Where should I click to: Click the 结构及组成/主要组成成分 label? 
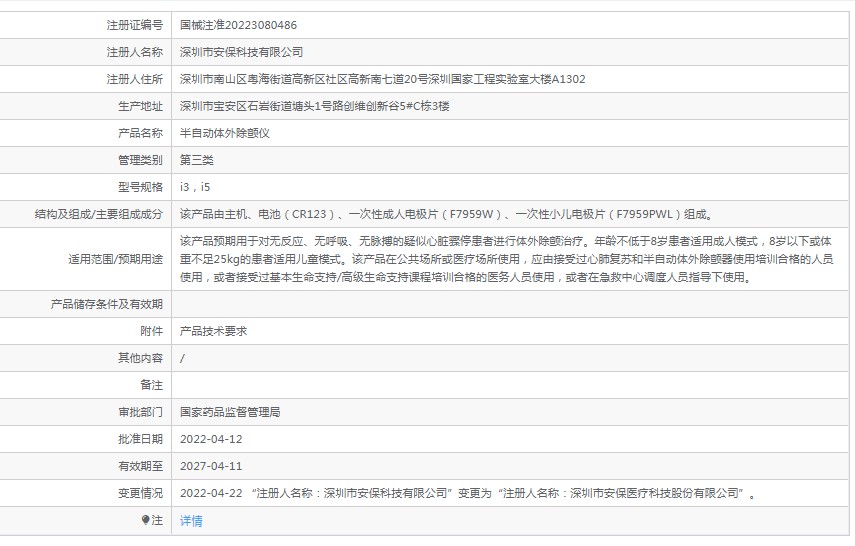tap(99, 214)
